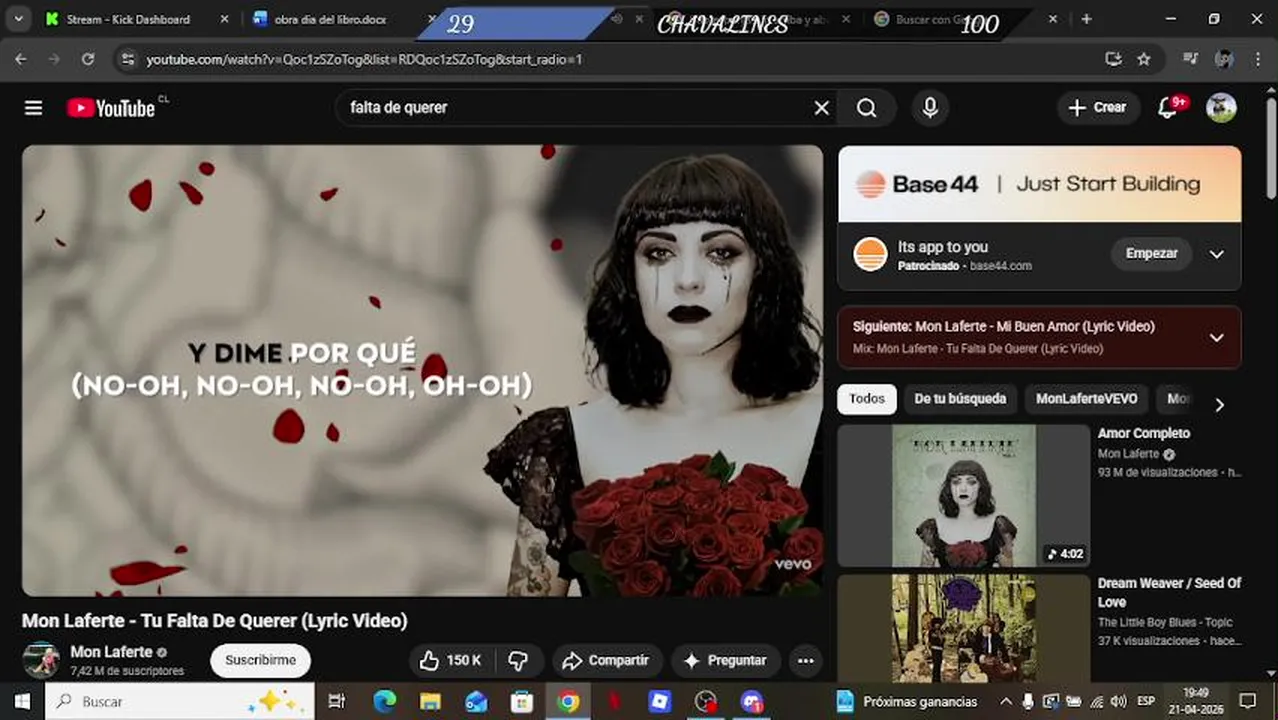
Task: Open the Windows notification center icon
Action: [x=1247, y=702]
